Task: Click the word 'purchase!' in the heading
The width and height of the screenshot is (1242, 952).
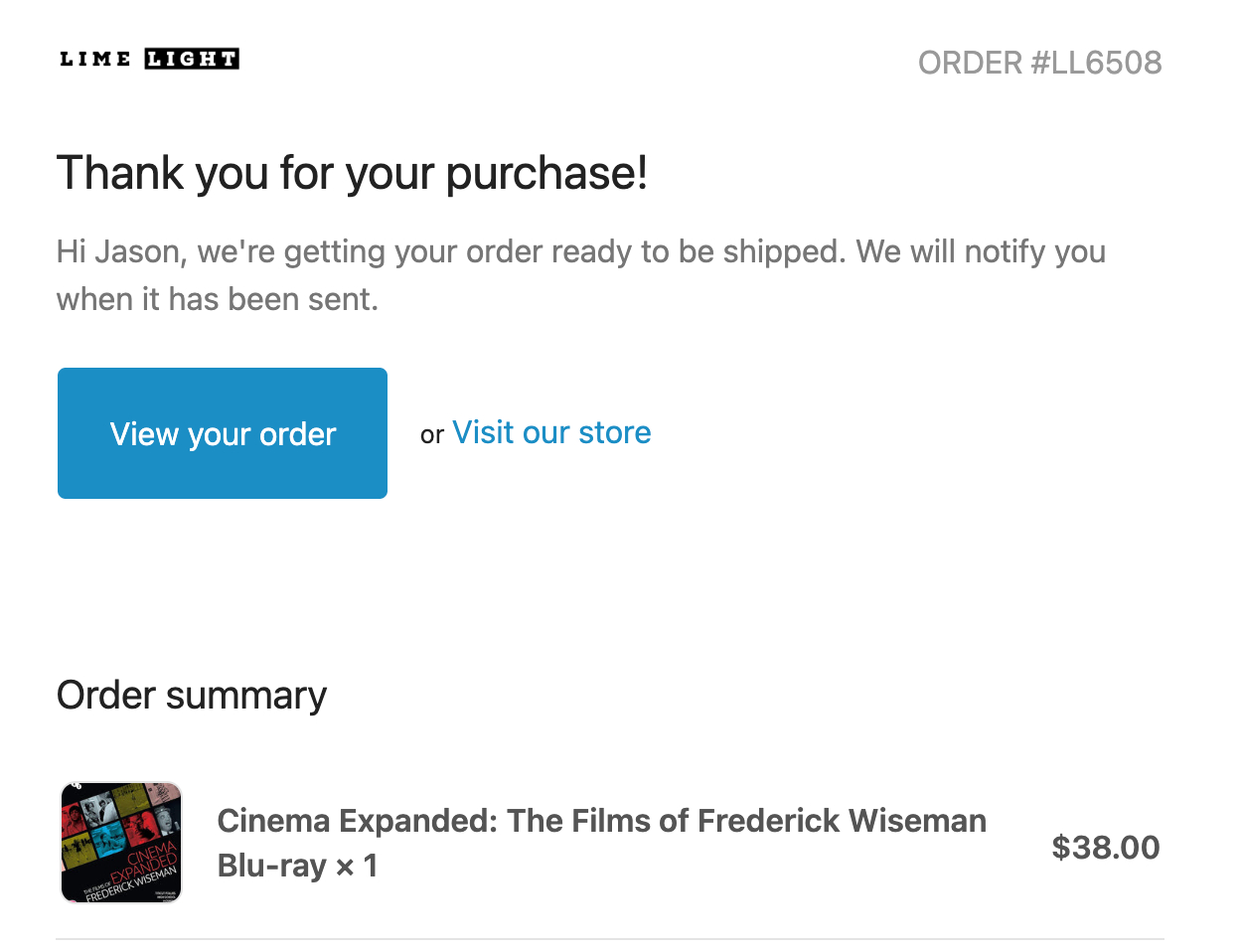Action: pyautogui.click(x=546, y=173)
